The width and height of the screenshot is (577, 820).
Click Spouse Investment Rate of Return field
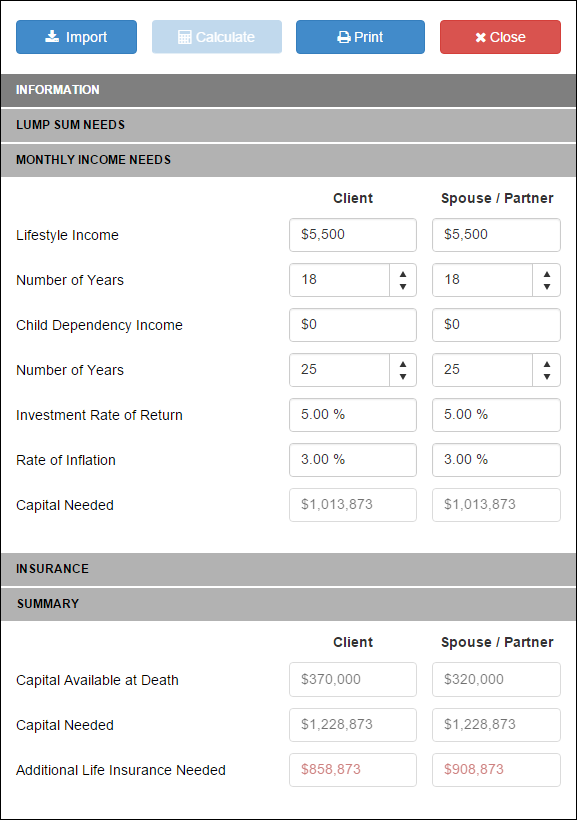(x=496, y=415)
